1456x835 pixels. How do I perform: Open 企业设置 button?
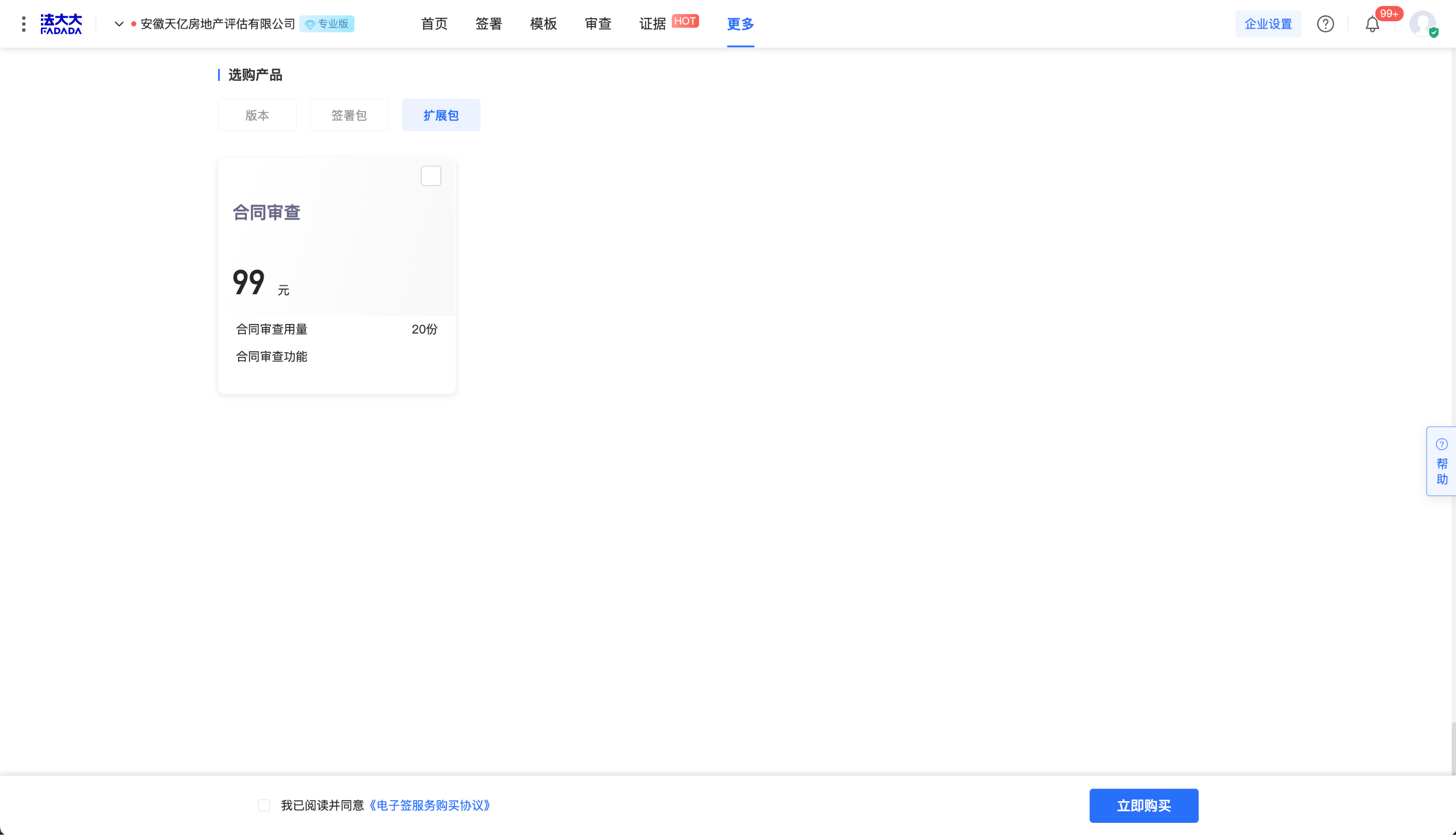click(x=1267, y=24)
